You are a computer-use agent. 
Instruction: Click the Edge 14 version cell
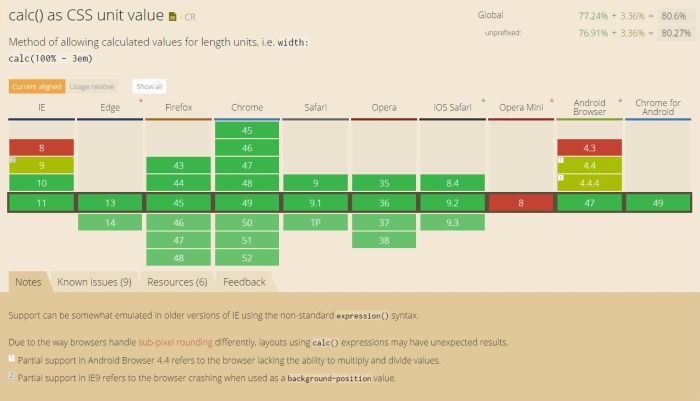(110, 222)
